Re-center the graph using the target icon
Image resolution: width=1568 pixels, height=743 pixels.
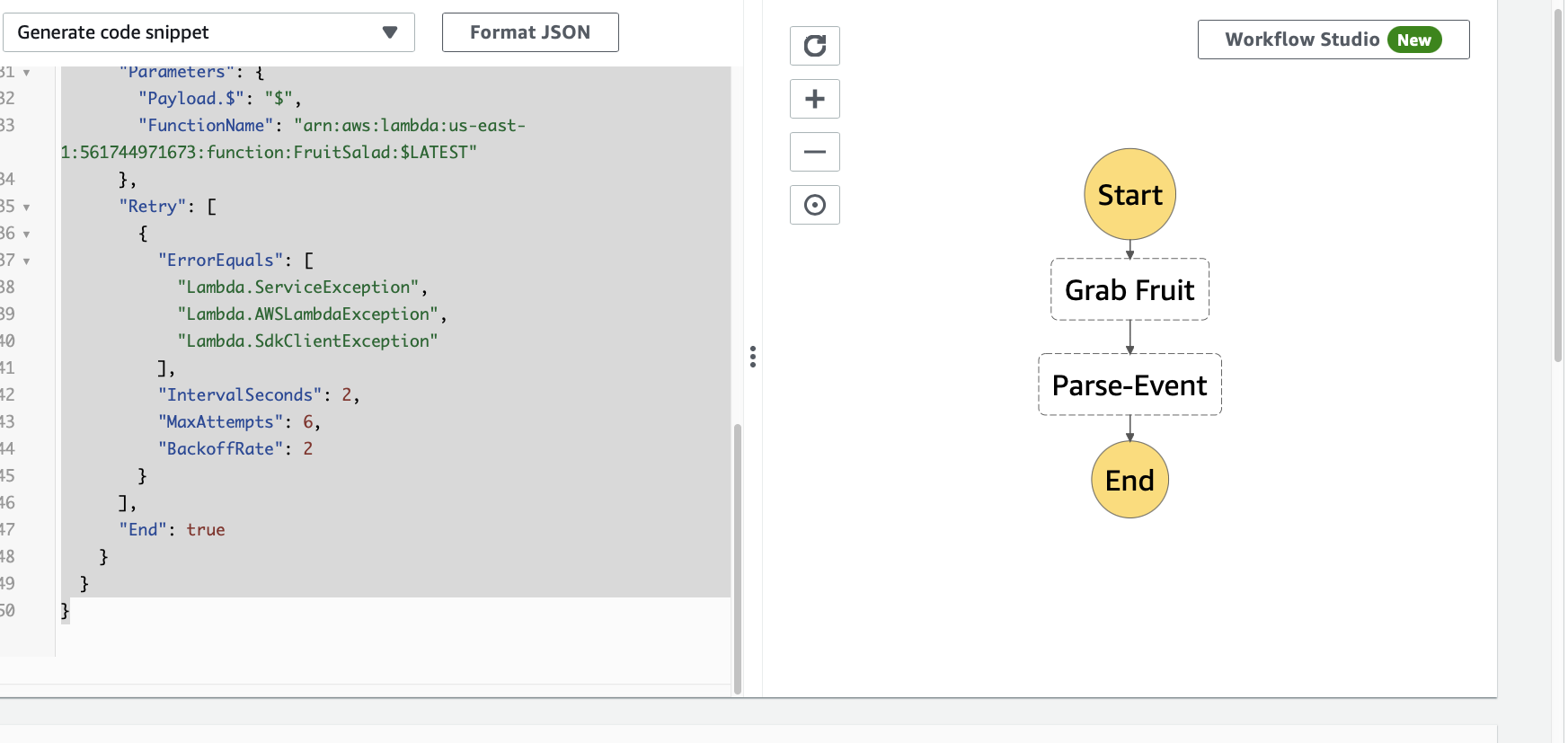[814, 205]
